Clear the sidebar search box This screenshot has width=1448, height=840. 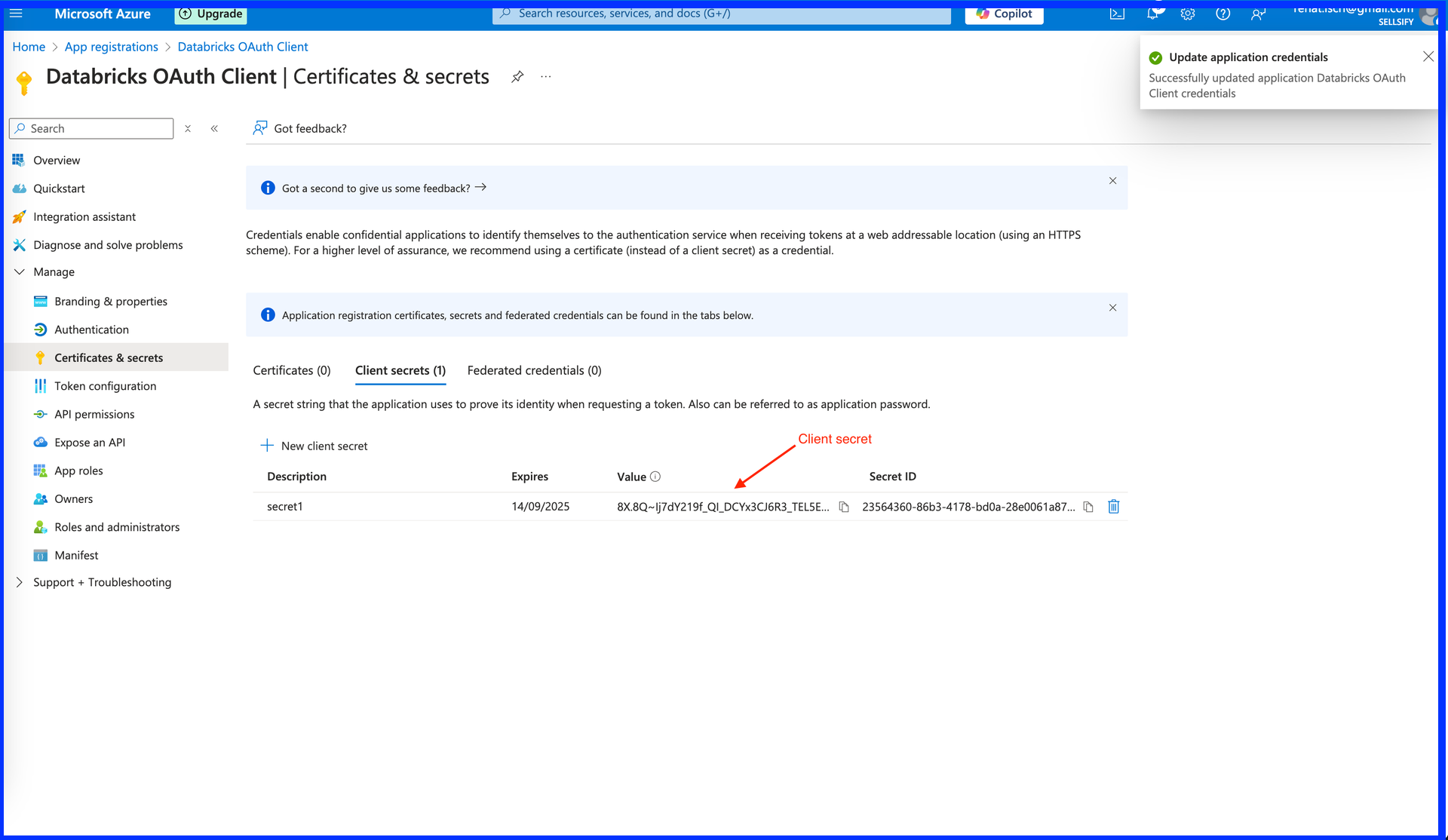coord(188,129)
